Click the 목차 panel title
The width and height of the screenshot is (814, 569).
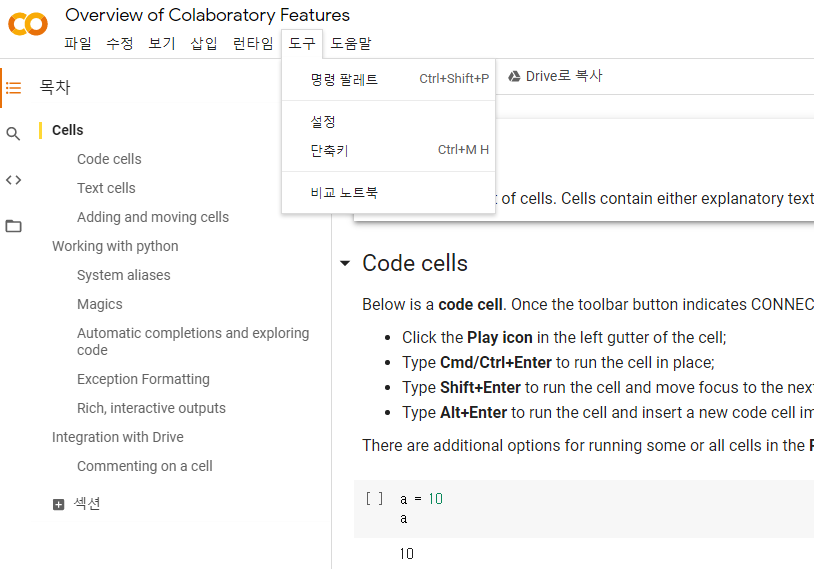[x=55, y=87]
